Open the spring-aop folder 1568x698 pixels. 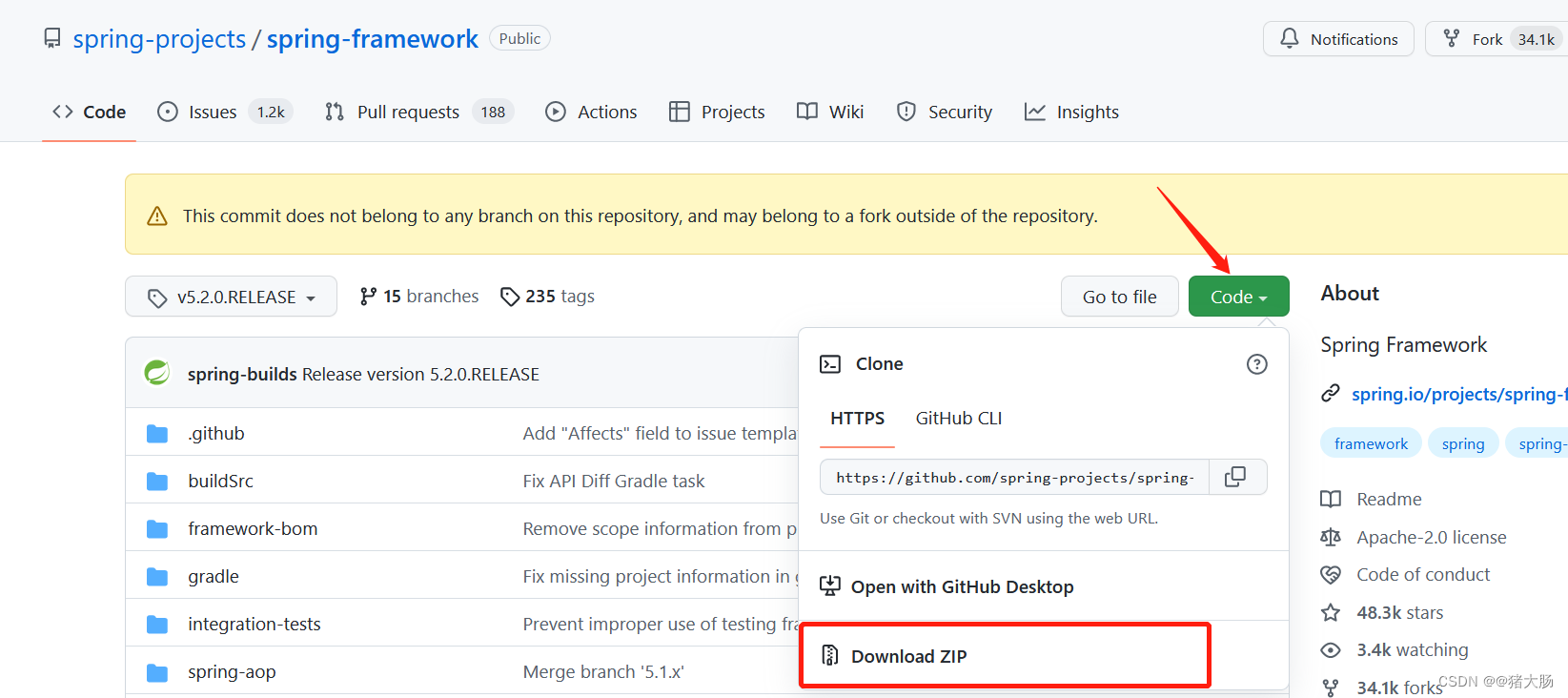[232, 671]
